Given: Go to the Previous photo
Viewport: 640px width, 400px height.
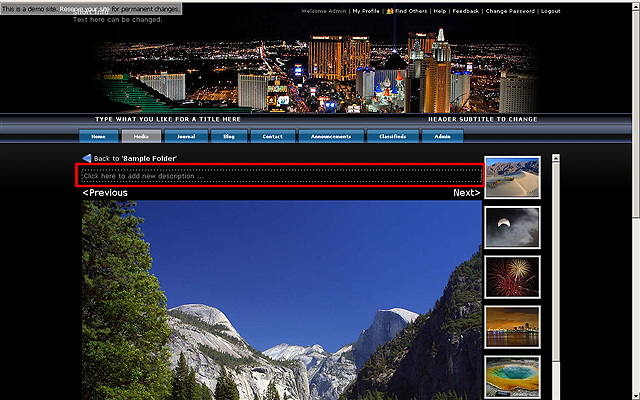Looking at the screenshot, I should (x=105, y=193).
